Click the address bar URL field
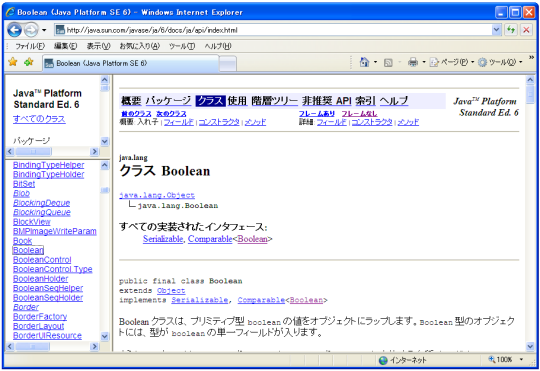 273,30
